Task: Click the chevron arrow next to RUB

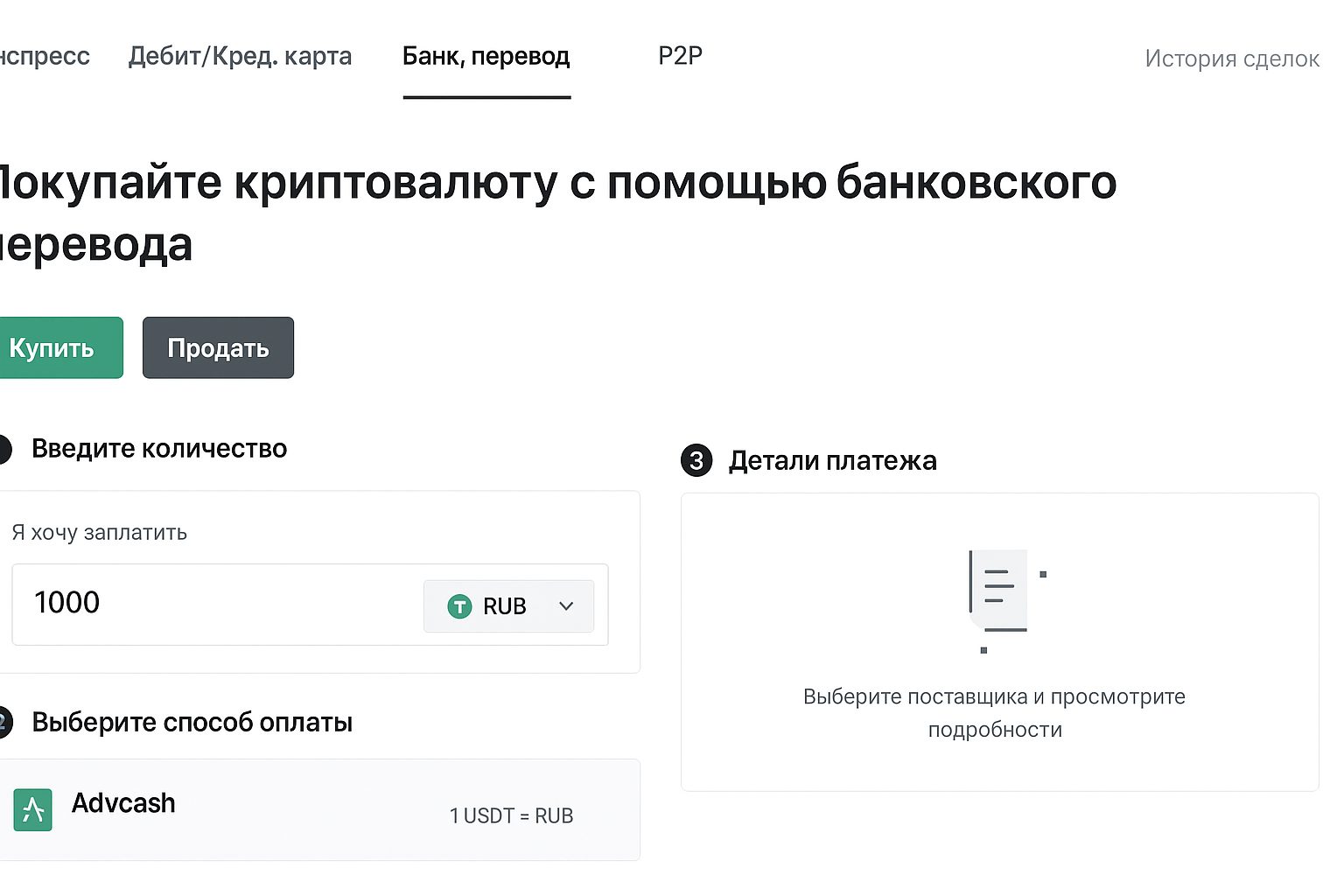Action: (566, 606)
